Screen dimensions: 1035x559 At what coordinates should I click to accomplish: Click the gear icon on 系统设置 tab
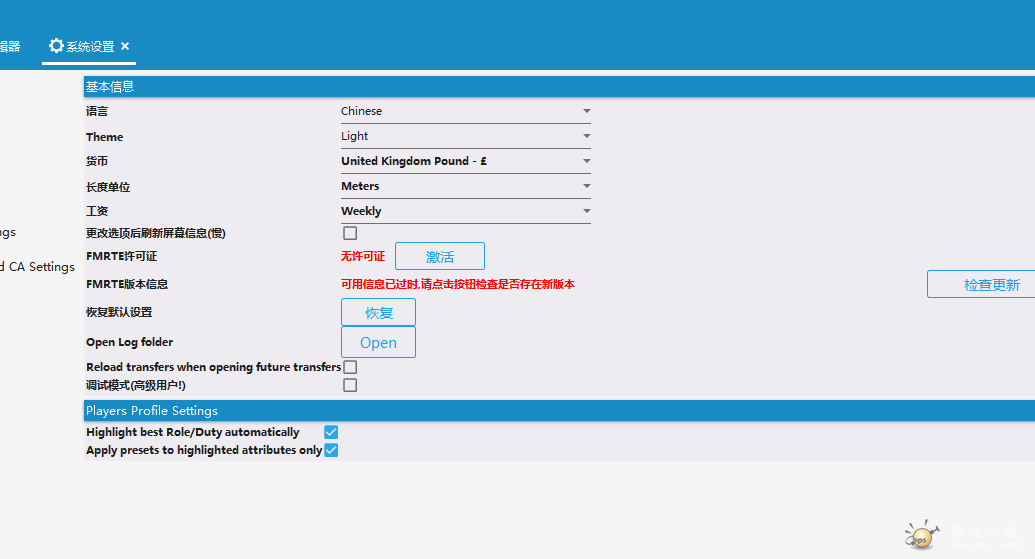pyautogui.click(x=56, y=46)
